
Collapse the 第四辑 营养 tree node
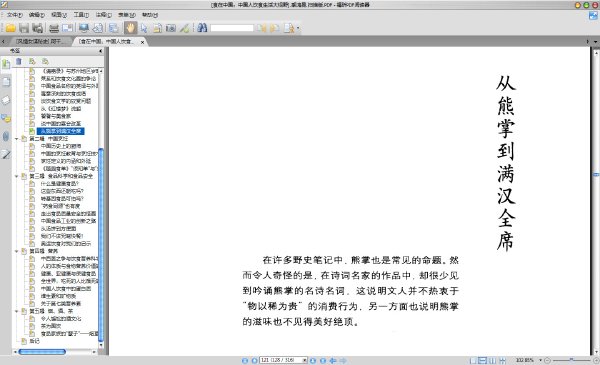(16, 251)
